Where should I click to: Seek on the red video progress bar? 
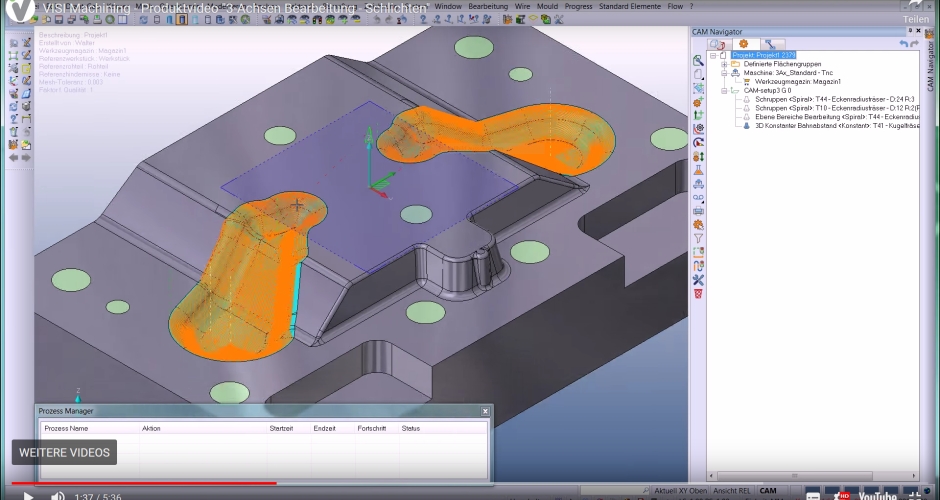tap(144, 483)
